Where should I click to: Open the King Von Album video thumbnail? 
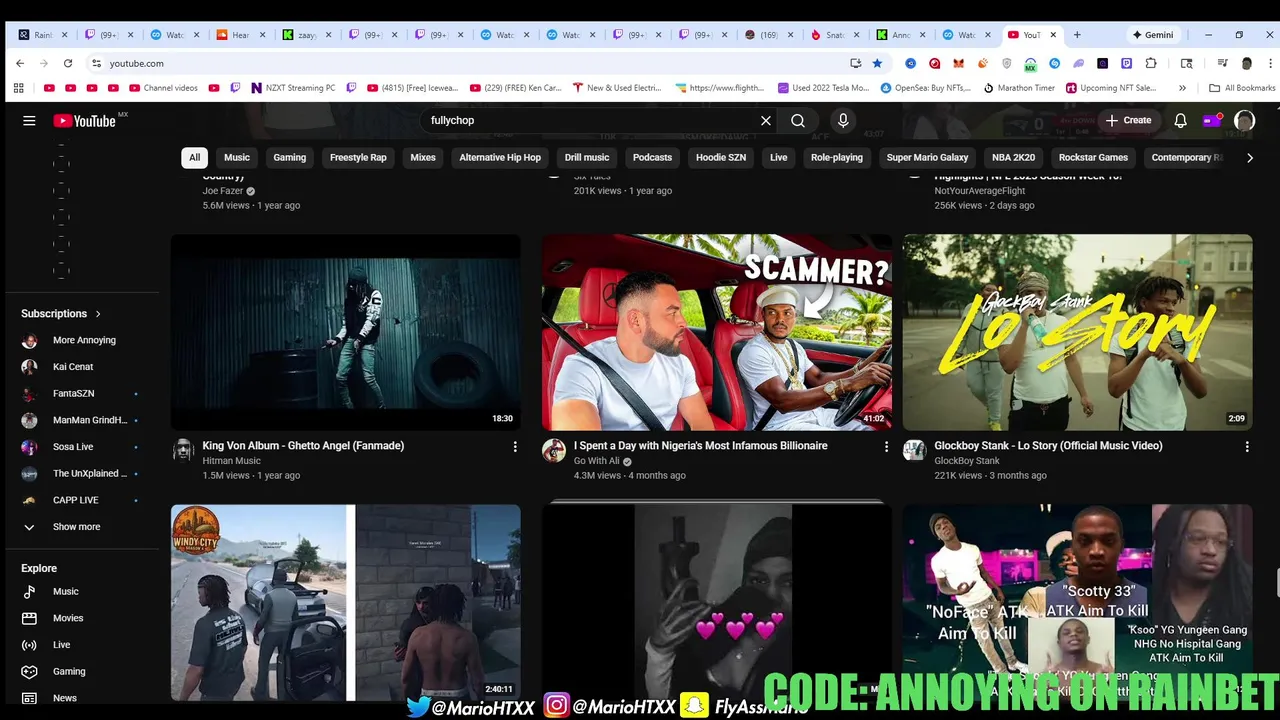(346, 332)
